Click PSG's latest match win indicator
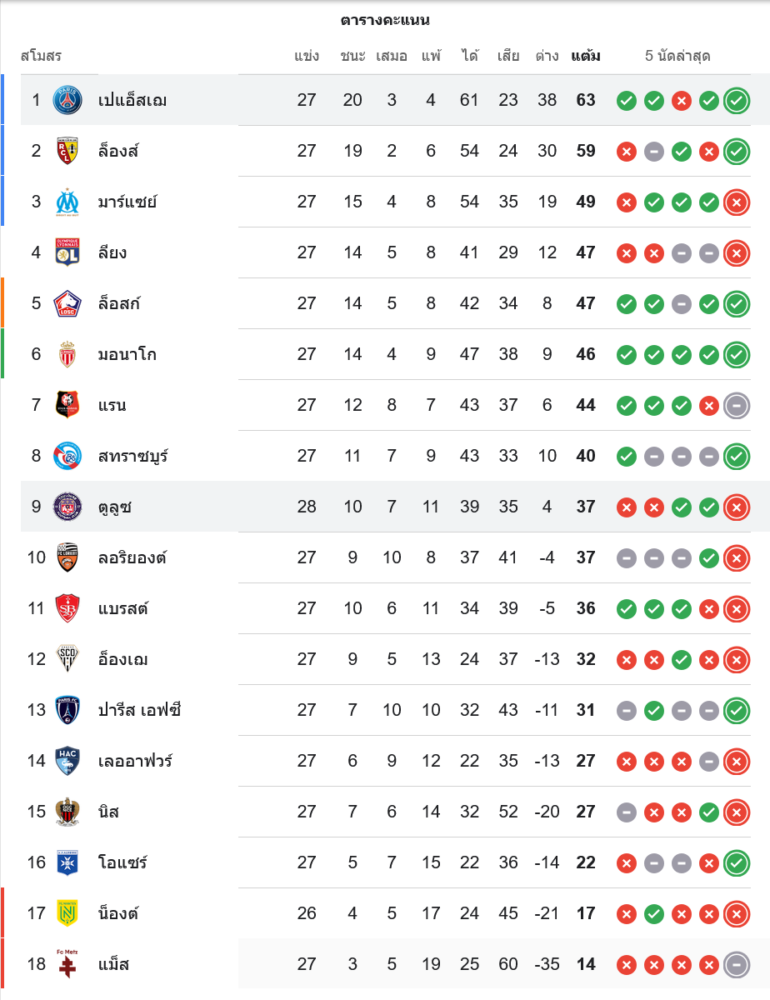This screenshot has height=1000, width=770. (x=737, y=100)
